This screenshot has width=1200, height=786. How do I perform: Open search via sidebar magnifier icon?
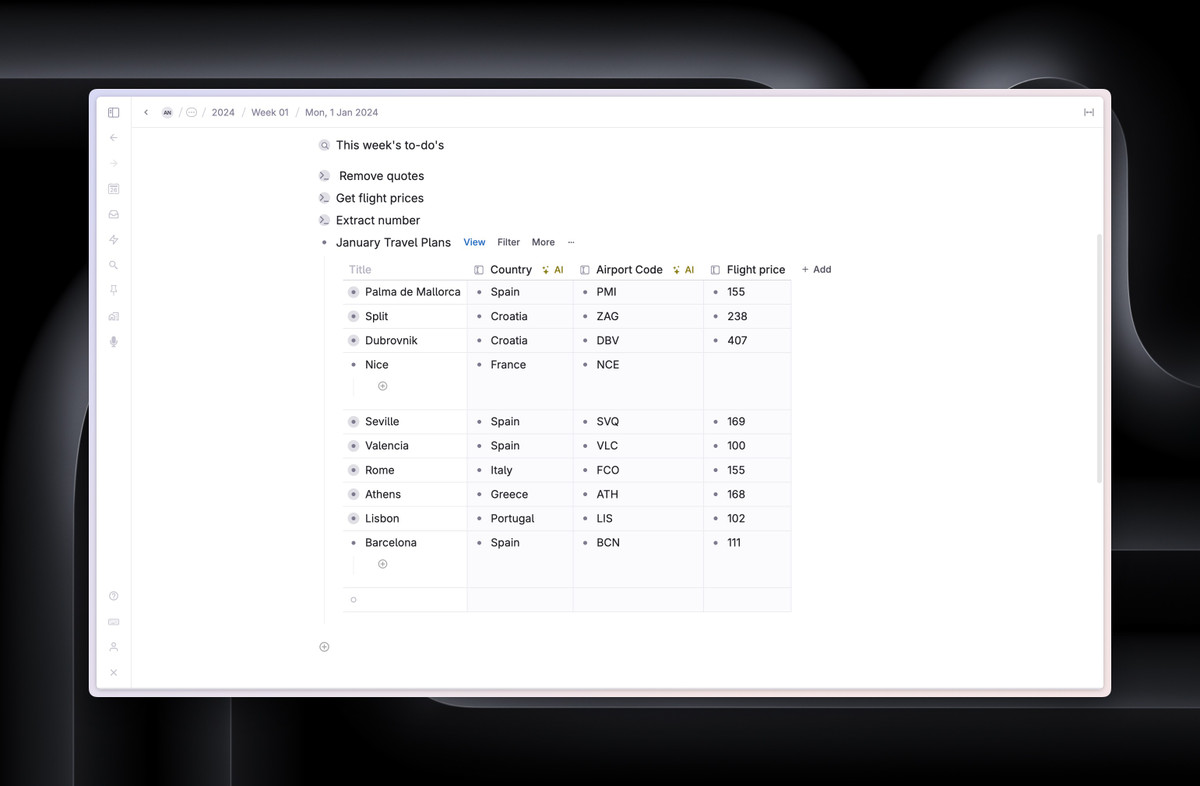[x=114, y=265]
